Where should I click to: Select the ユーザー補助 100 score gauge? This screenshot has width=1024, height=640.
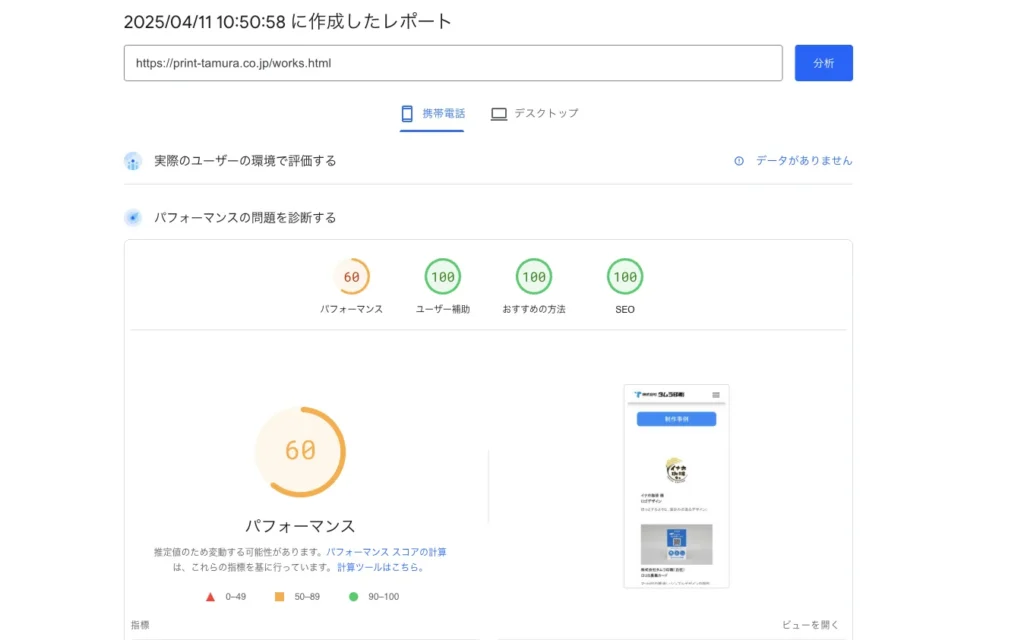pyautogui.click(x=442, y=277)
